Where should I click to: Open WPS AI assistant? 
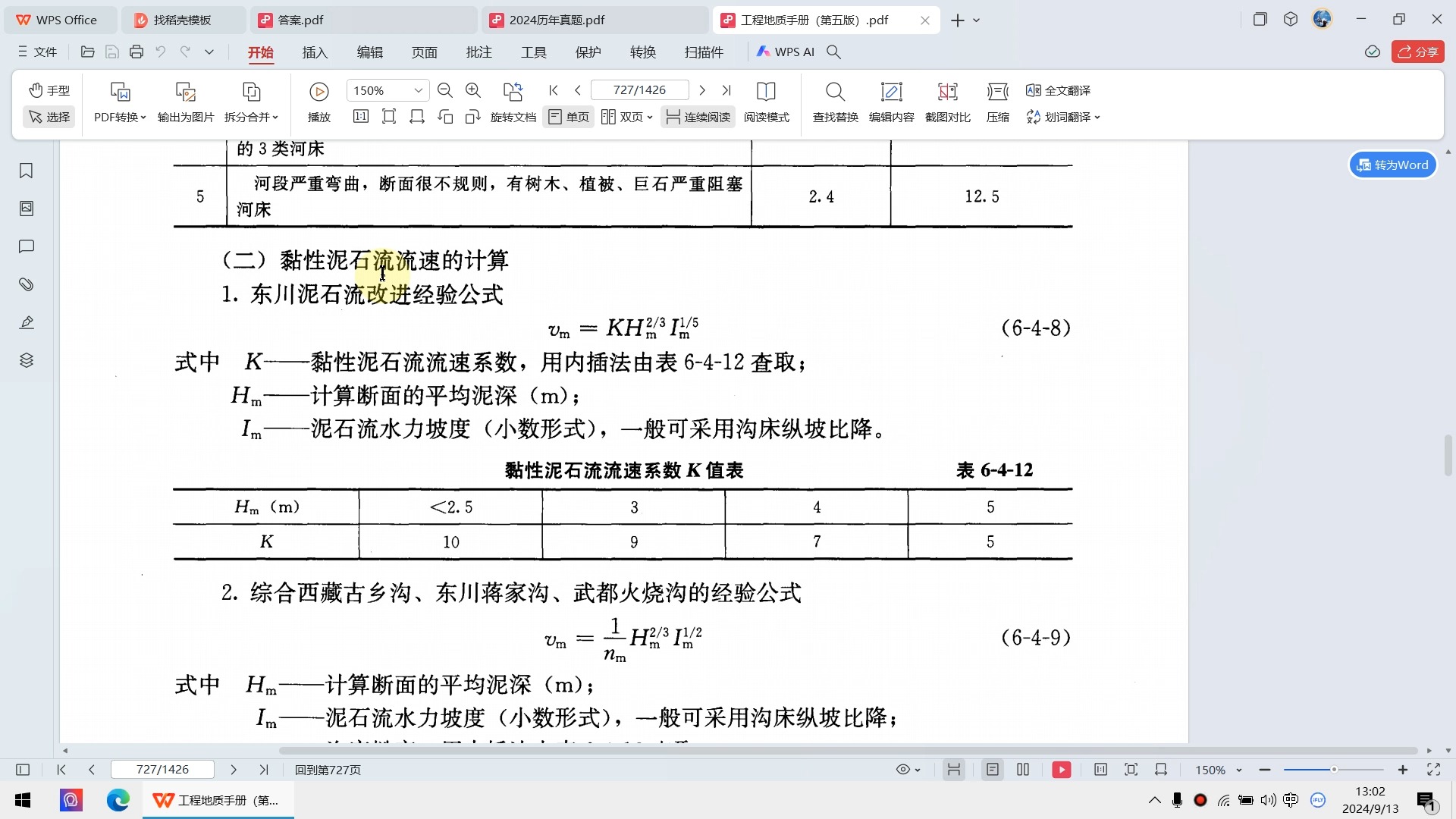(x=786, y=52)
